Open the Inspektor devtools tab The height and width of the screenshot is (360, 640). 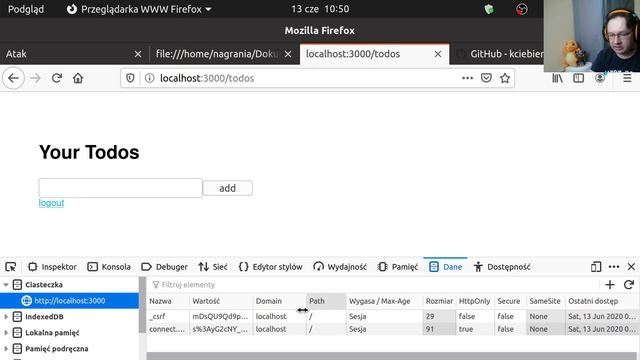[52, 267]
